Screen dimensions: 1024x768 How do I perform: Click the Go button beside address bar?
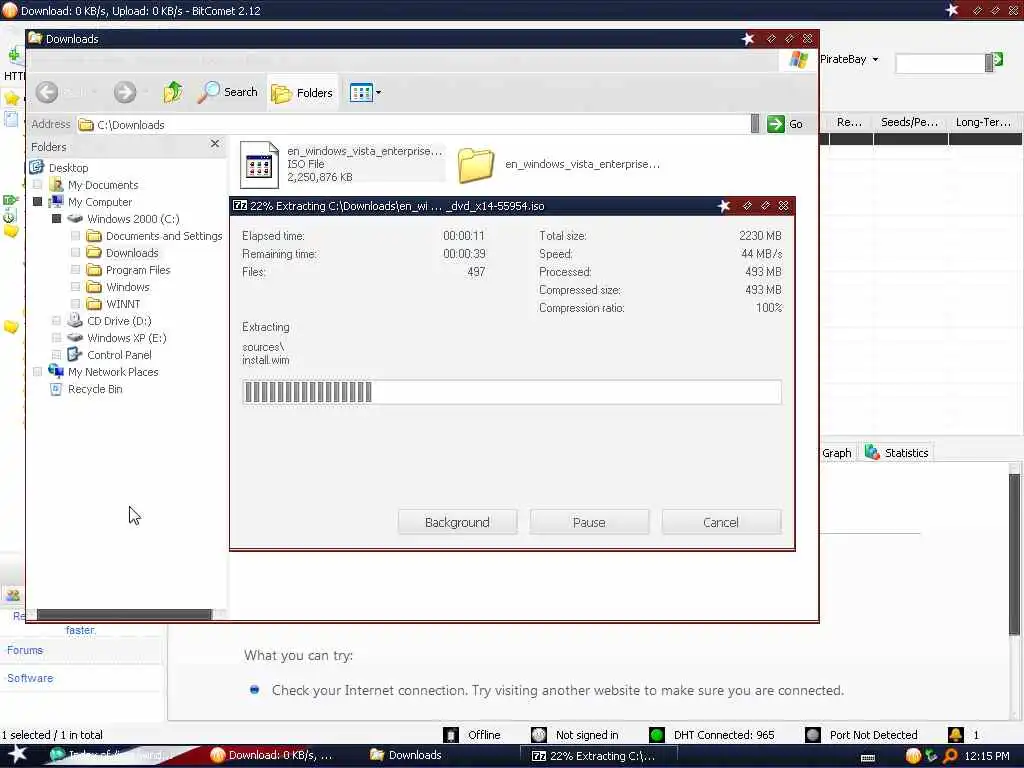pyautogui.click(x=786, y=124)
